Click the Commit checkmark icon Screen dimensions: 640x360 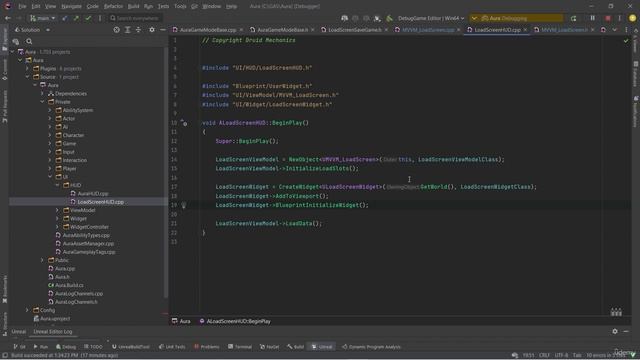[88, 18]
